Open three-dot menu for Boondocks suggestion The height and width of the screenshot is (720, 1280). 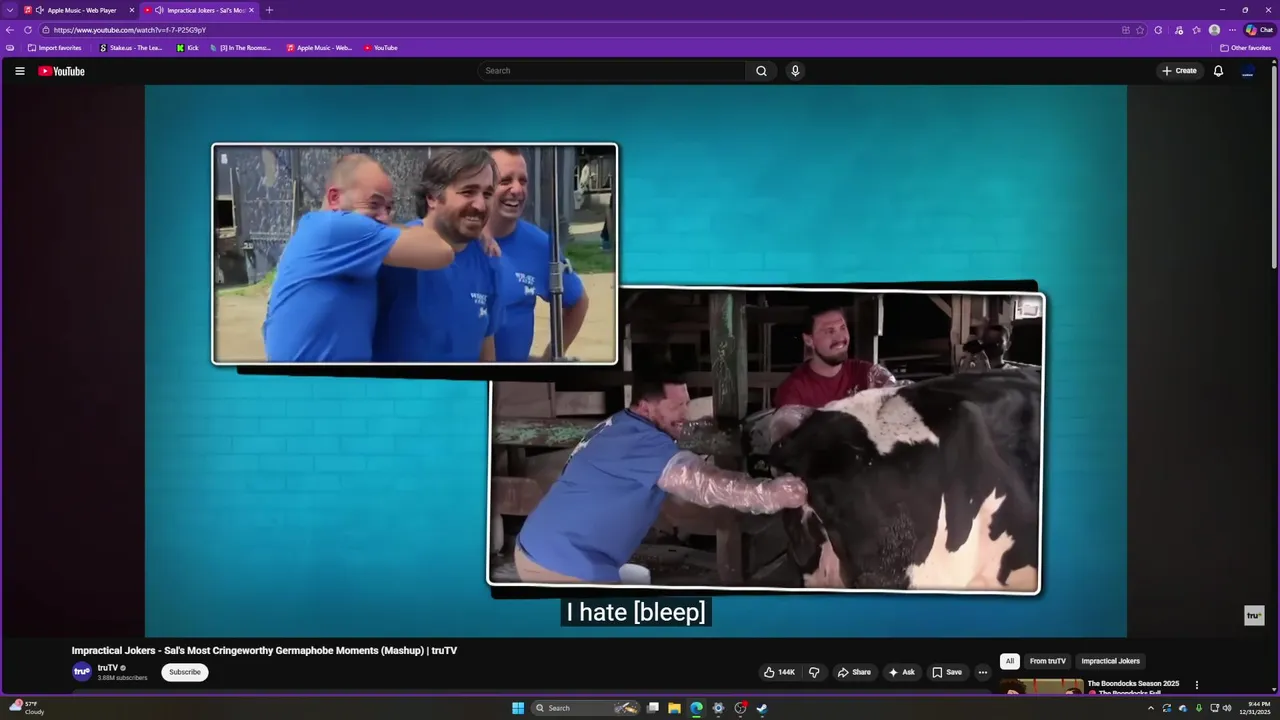1197,686
